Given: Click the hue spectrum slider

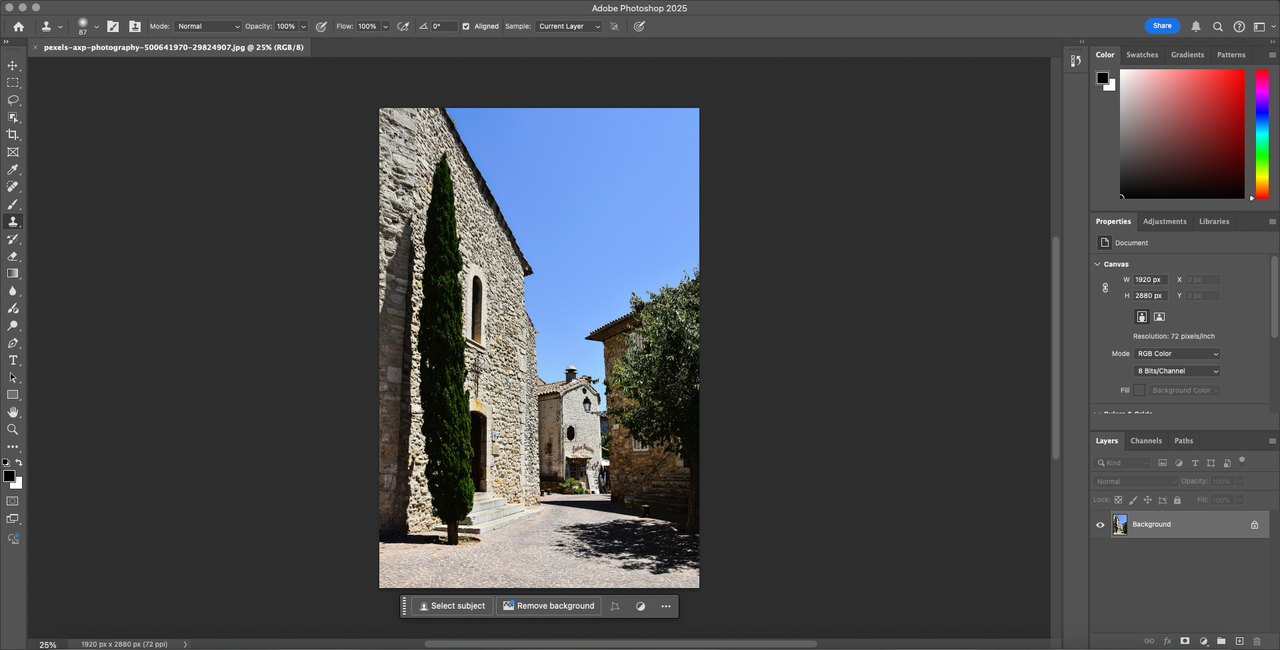Looking at the screenshot, I should coord(1262,134).
